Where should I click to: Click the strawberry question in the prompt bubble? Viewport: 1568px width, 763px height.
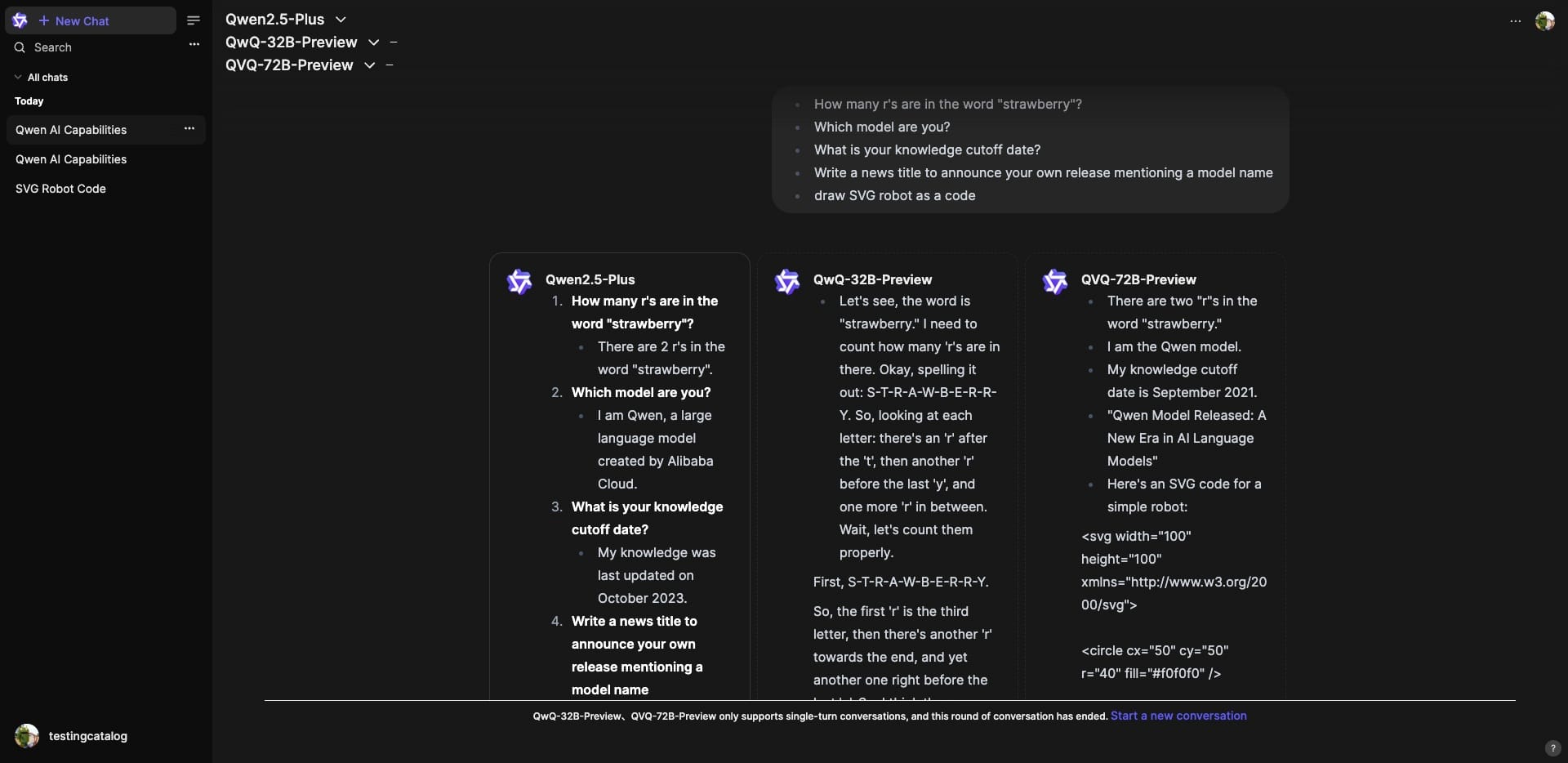coord(947,105)
